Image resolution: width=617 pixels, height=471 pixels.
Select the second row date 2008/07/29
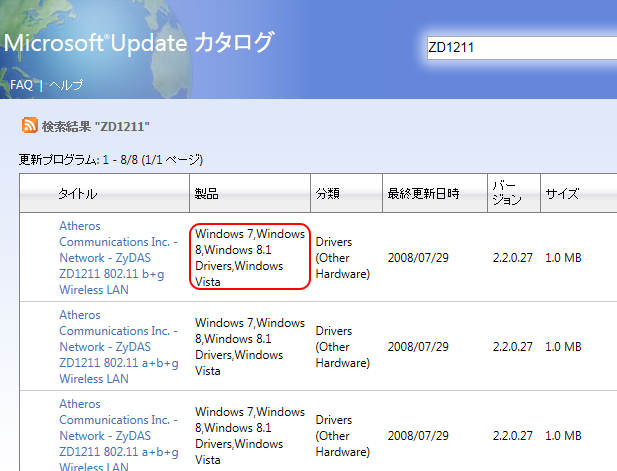(418, 347)
